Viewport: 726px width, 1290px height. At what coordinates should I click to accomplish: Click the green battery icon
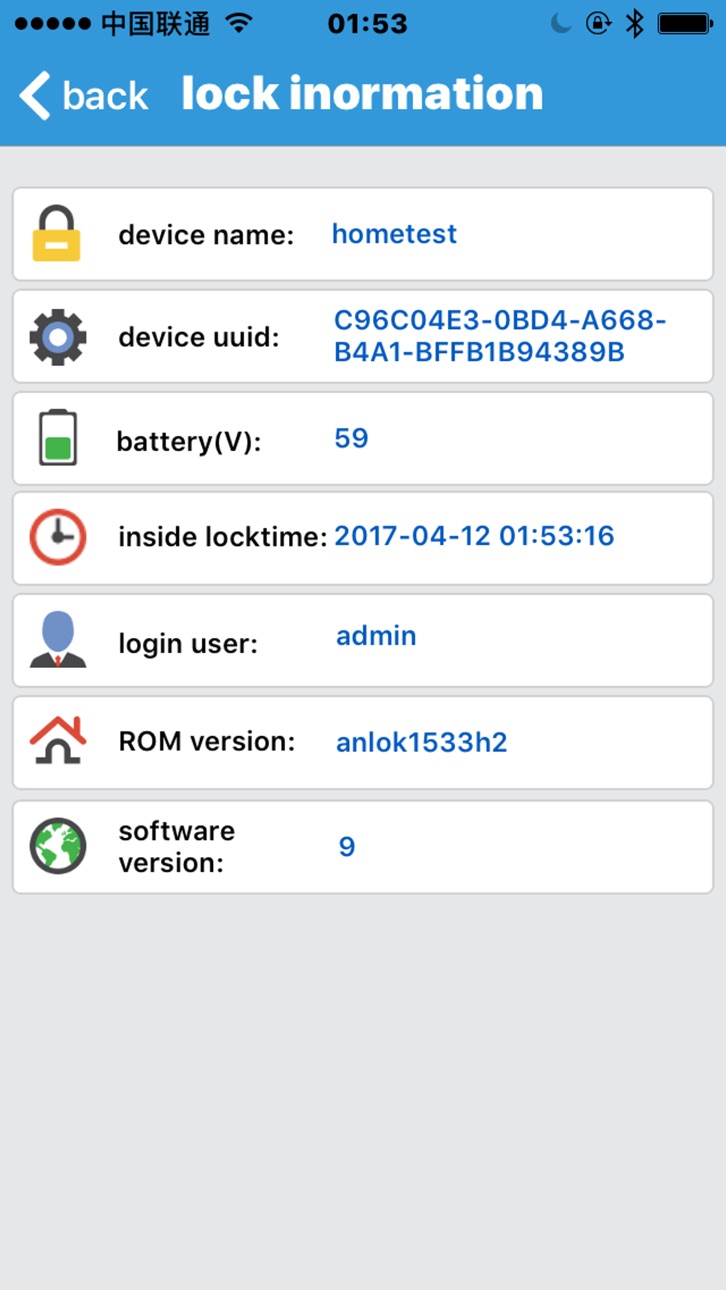click(x=58, y=438)
